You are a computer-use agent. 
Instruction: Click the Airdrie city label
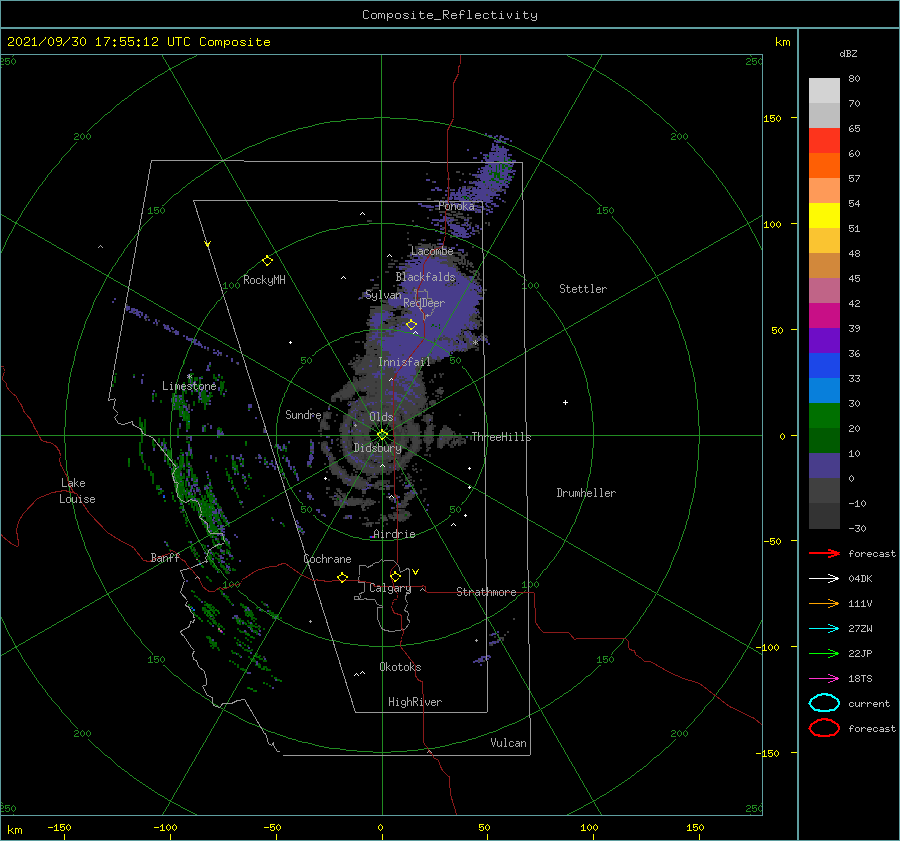point(394,534)
